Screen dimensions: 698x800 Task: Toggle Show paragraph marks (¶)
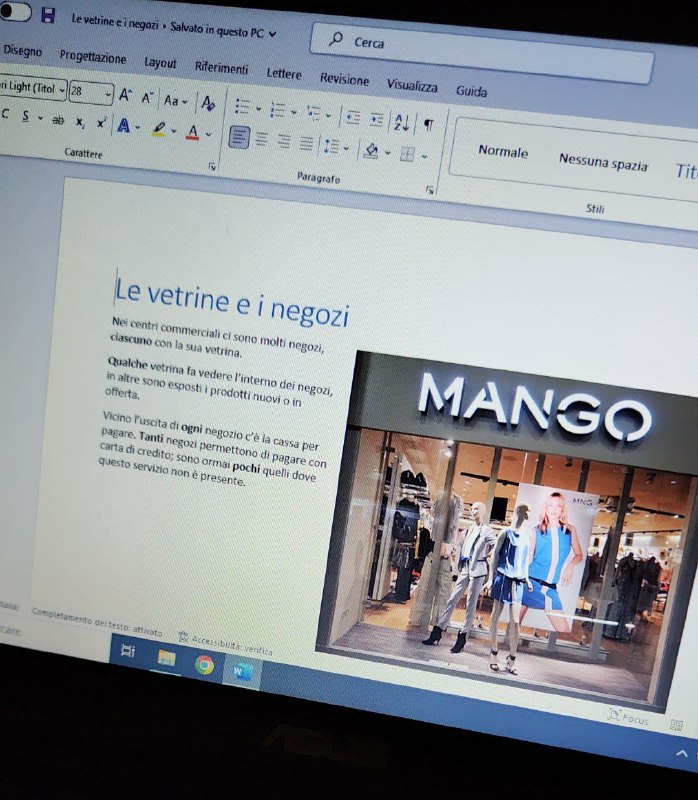(x=429, y=124)
